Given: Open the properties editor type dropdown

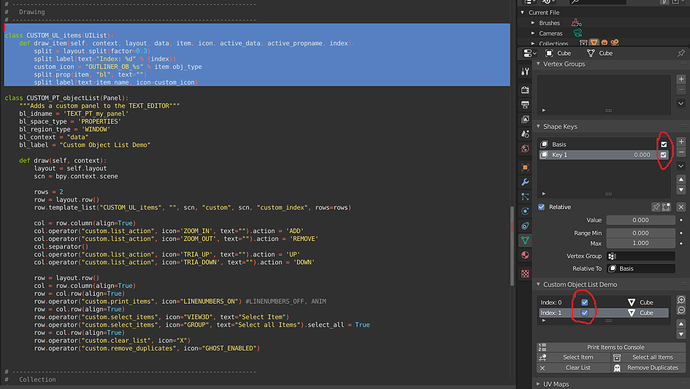Looking at the screenshot, I should pyautogui.click(x=529, y=53).
